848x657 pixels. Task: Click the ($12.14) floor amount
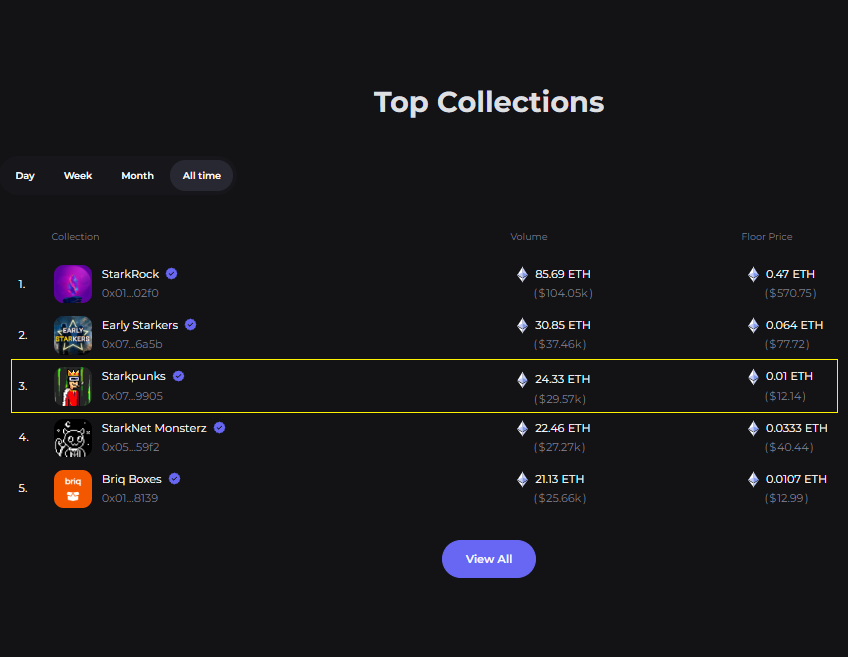point(785,396)
